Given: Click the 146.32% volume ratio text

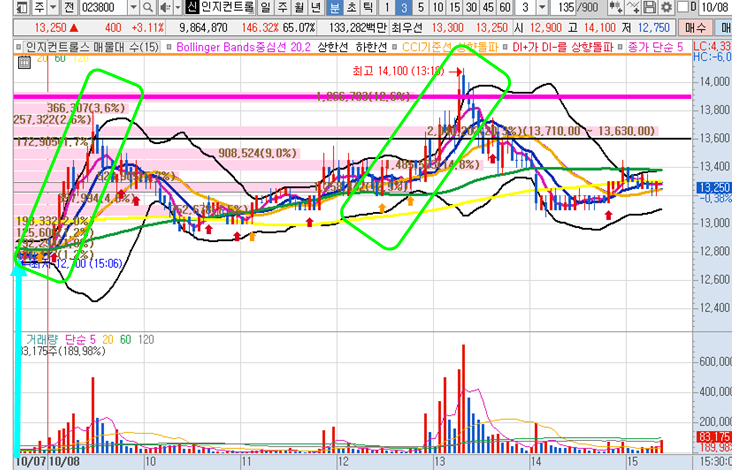Looking at the screenshot, I should point(260,28).
